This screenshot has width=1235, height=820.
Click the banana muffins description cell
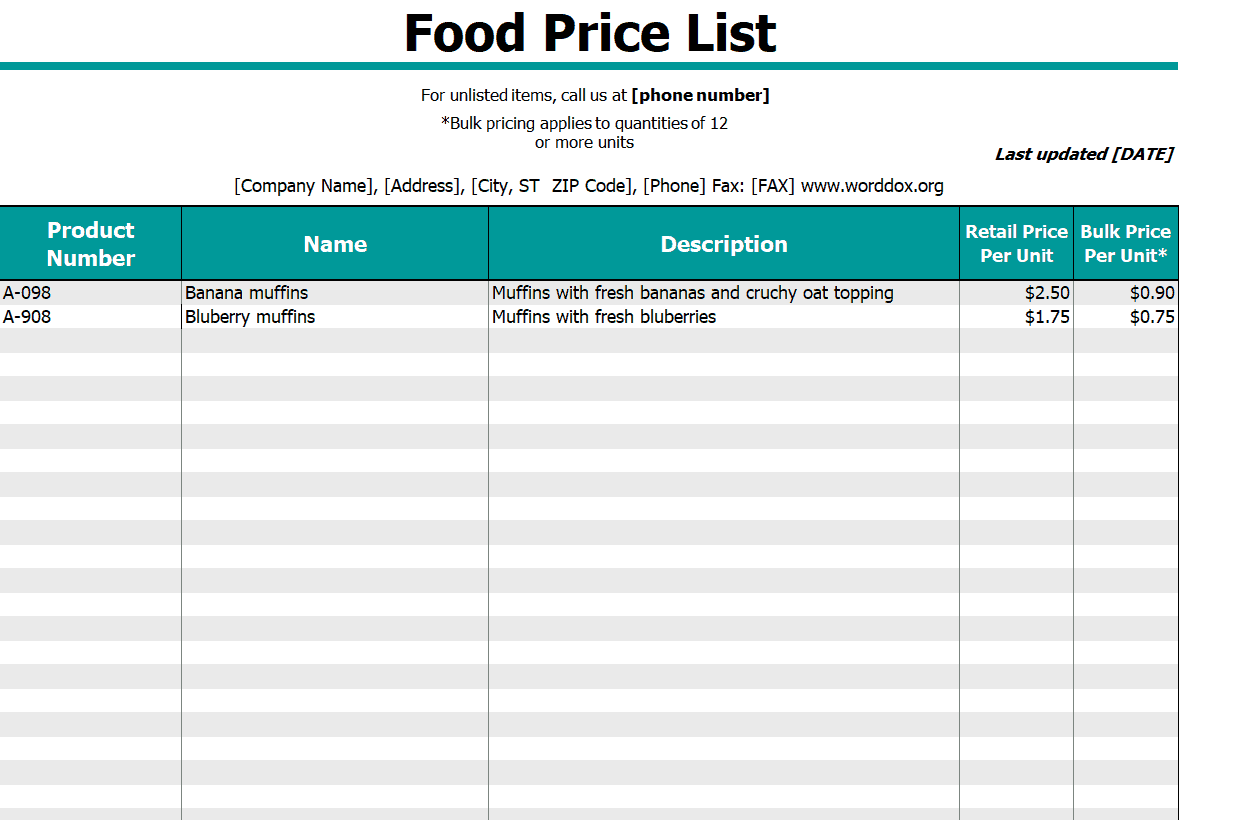[x=724, y=293]
